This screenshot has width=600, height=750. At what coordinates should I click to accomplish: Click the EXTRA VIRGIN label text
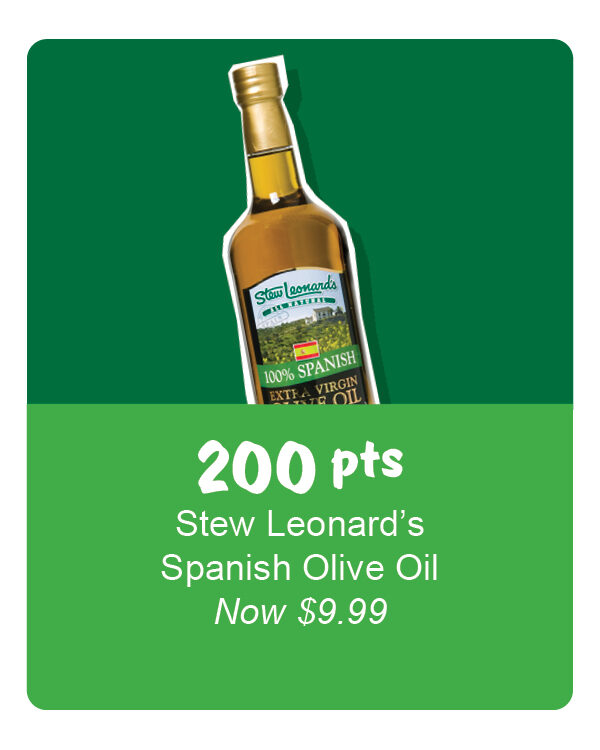click(315, 389)
